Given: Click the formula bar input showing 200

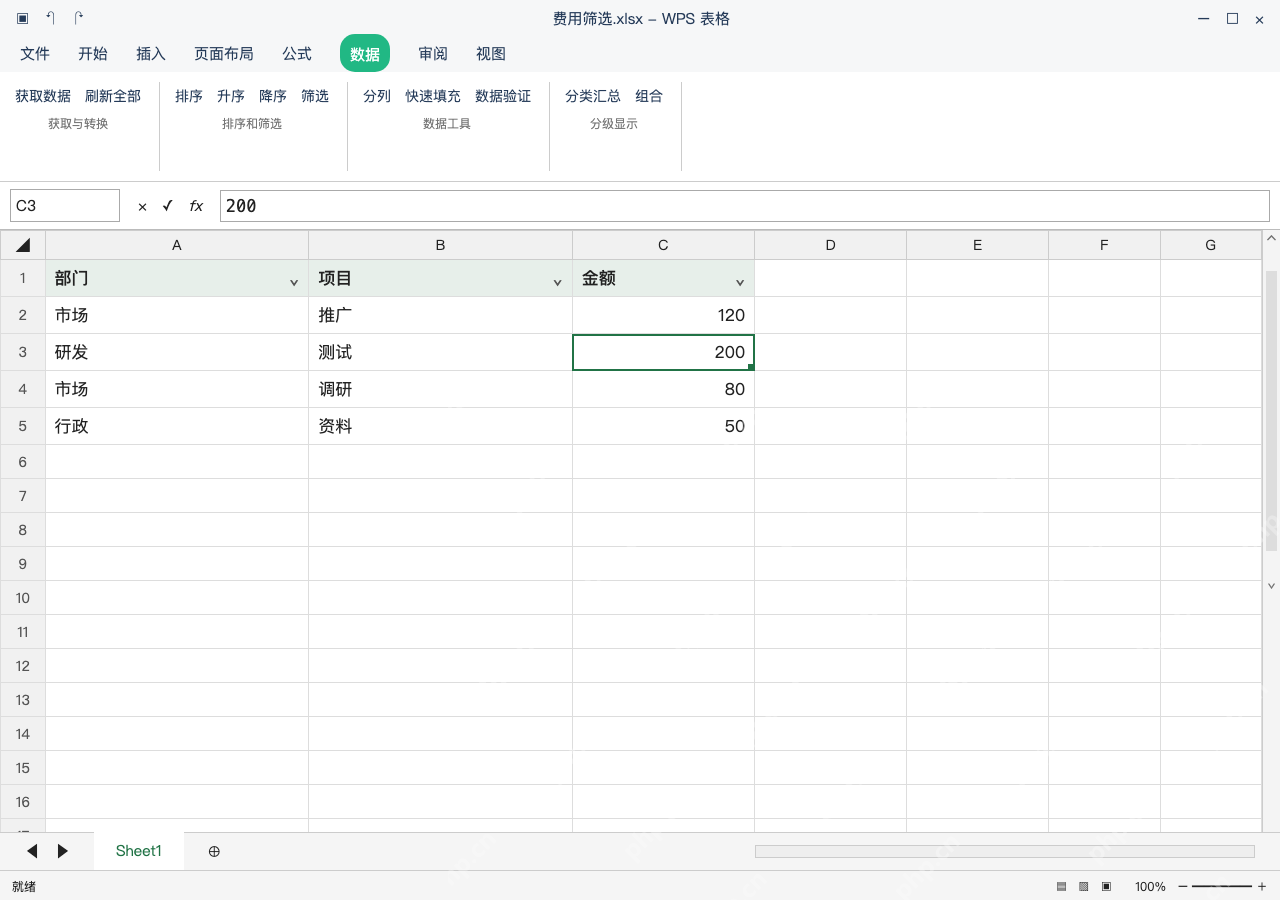Looking at the screenshot, I should pos(745,206).
